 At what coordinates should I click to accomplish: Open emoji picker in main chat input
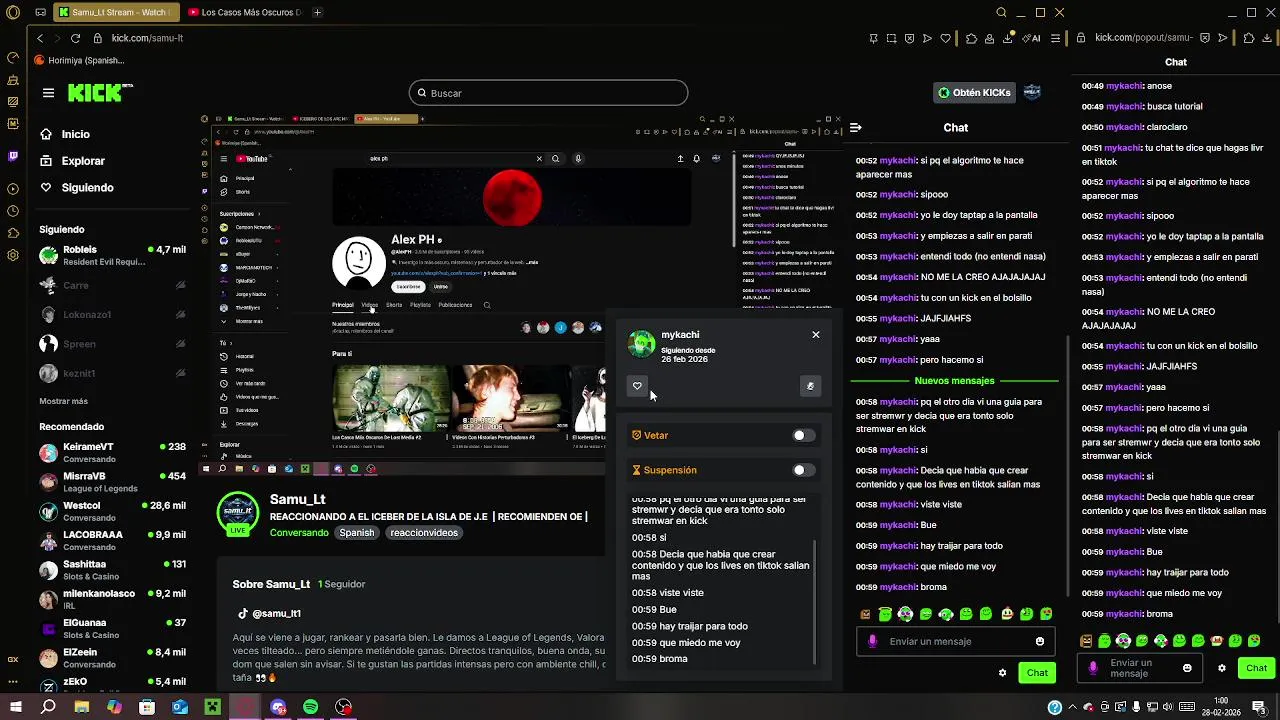tap(1040, 642)
